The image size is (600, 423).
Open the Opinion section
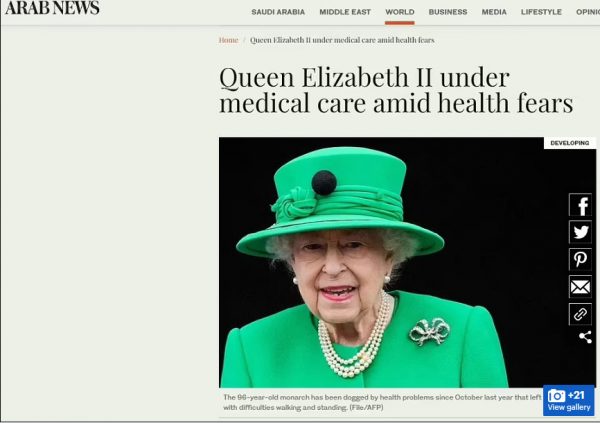point(588,12)
